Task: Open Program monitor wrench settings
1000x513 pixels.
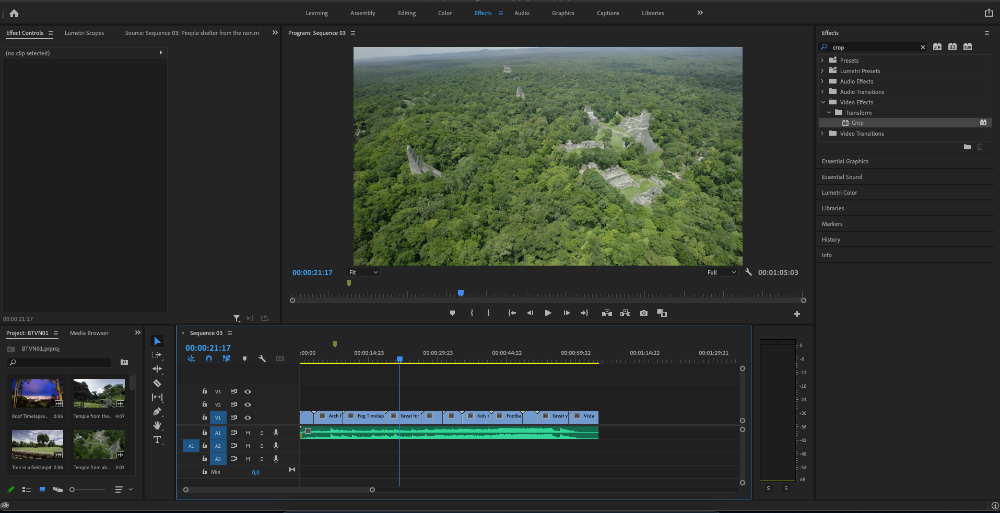Action: pos(749,272)
